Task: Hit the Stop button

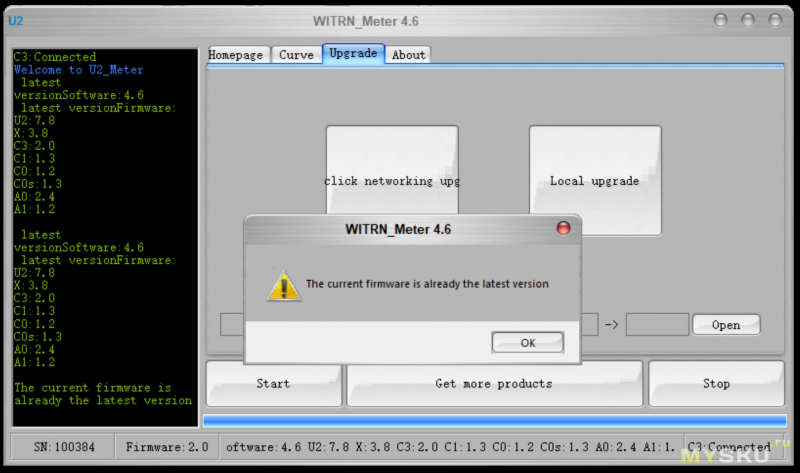Action: 715,383
